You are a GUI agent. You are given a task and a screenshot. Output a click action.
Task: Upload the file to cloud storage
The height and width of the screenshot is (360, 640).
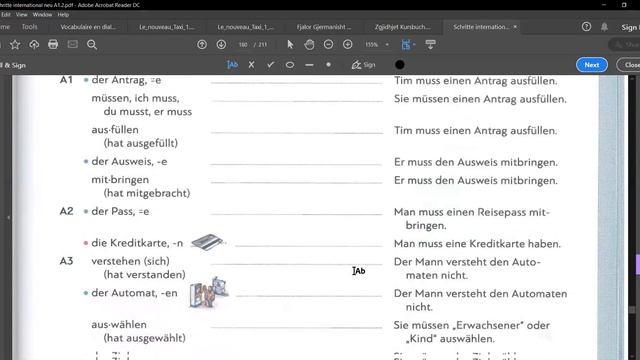[x=34, y=44]
